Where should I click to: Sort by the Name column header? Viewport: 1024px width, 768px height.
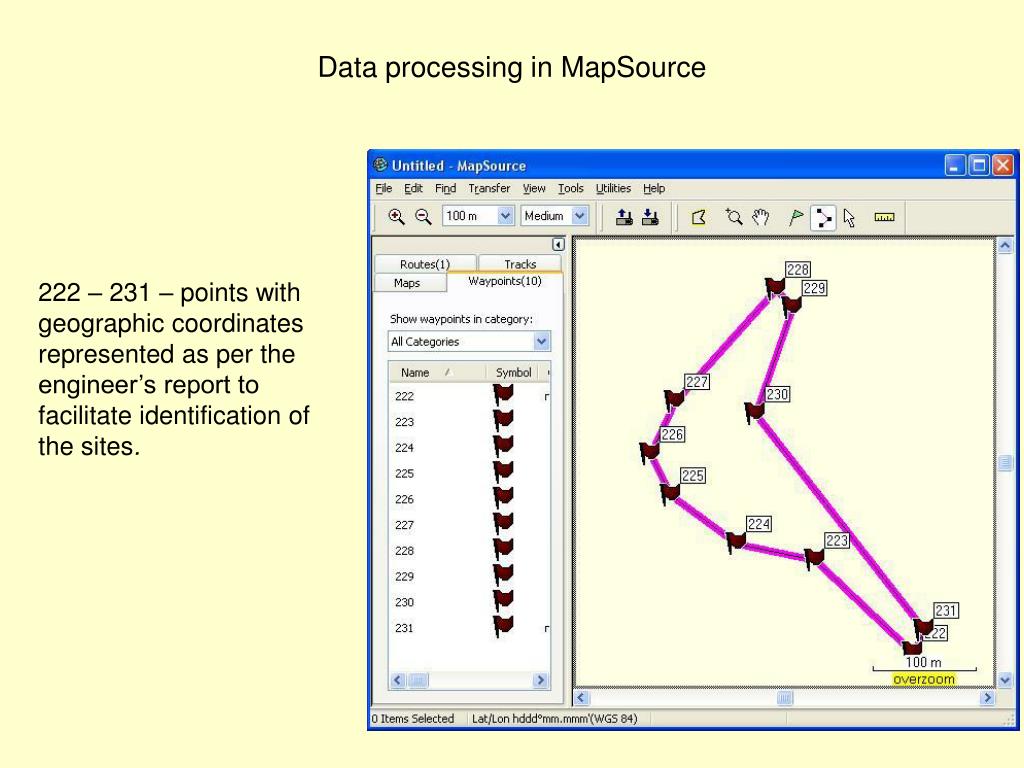click(x=437, y=372)
